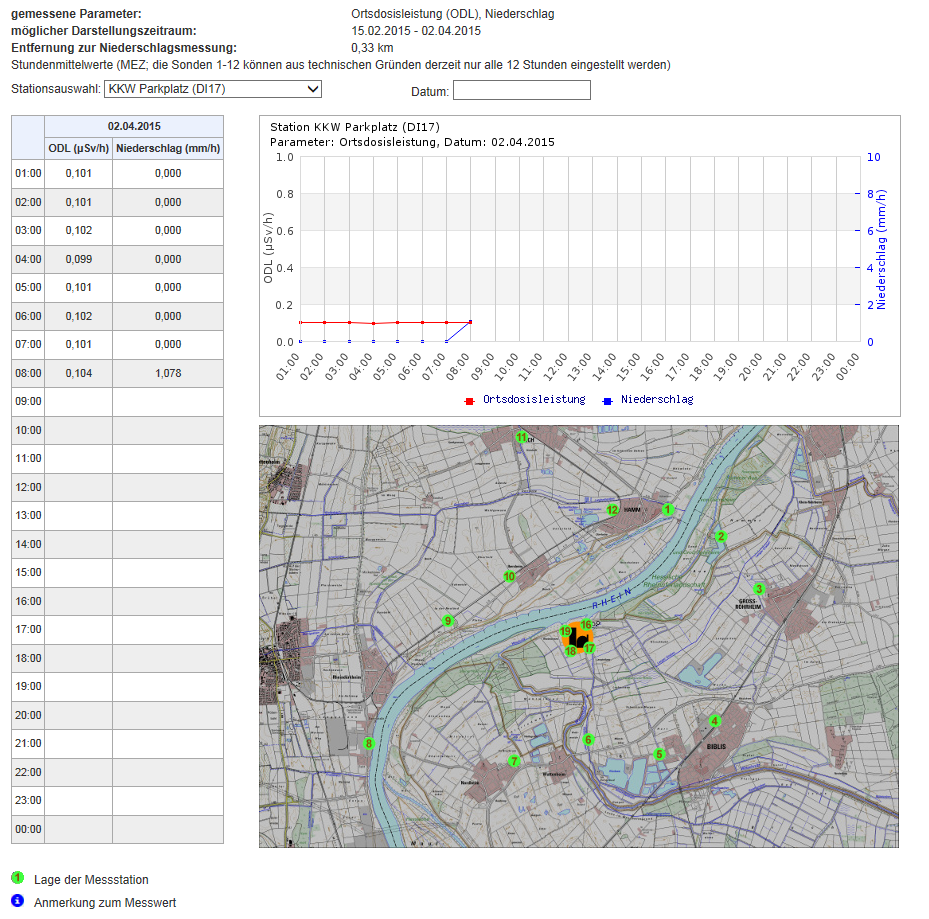Click station marker 4 near Biblis
929x919 pixels.
[714, 721]
